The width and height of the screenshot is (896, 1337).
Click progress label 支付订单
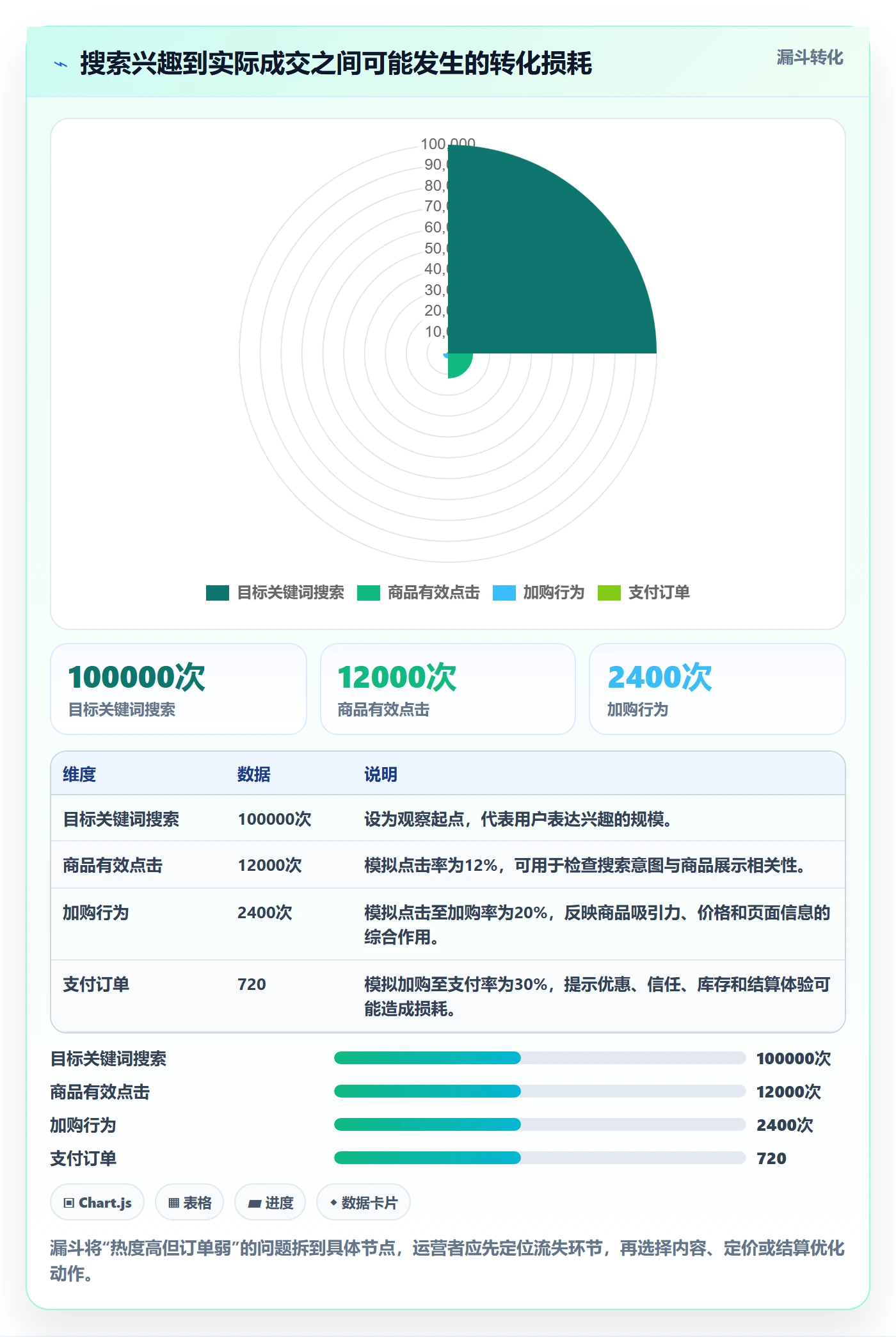pyautogui.click(x=83, y=1158)
